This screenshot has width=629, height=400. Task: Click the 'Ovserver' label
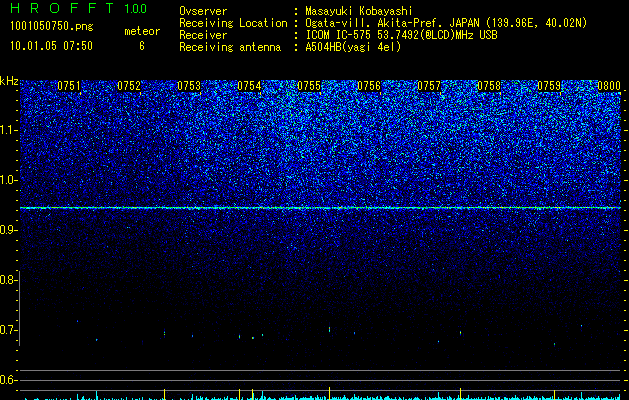click(x=203, y=11)
